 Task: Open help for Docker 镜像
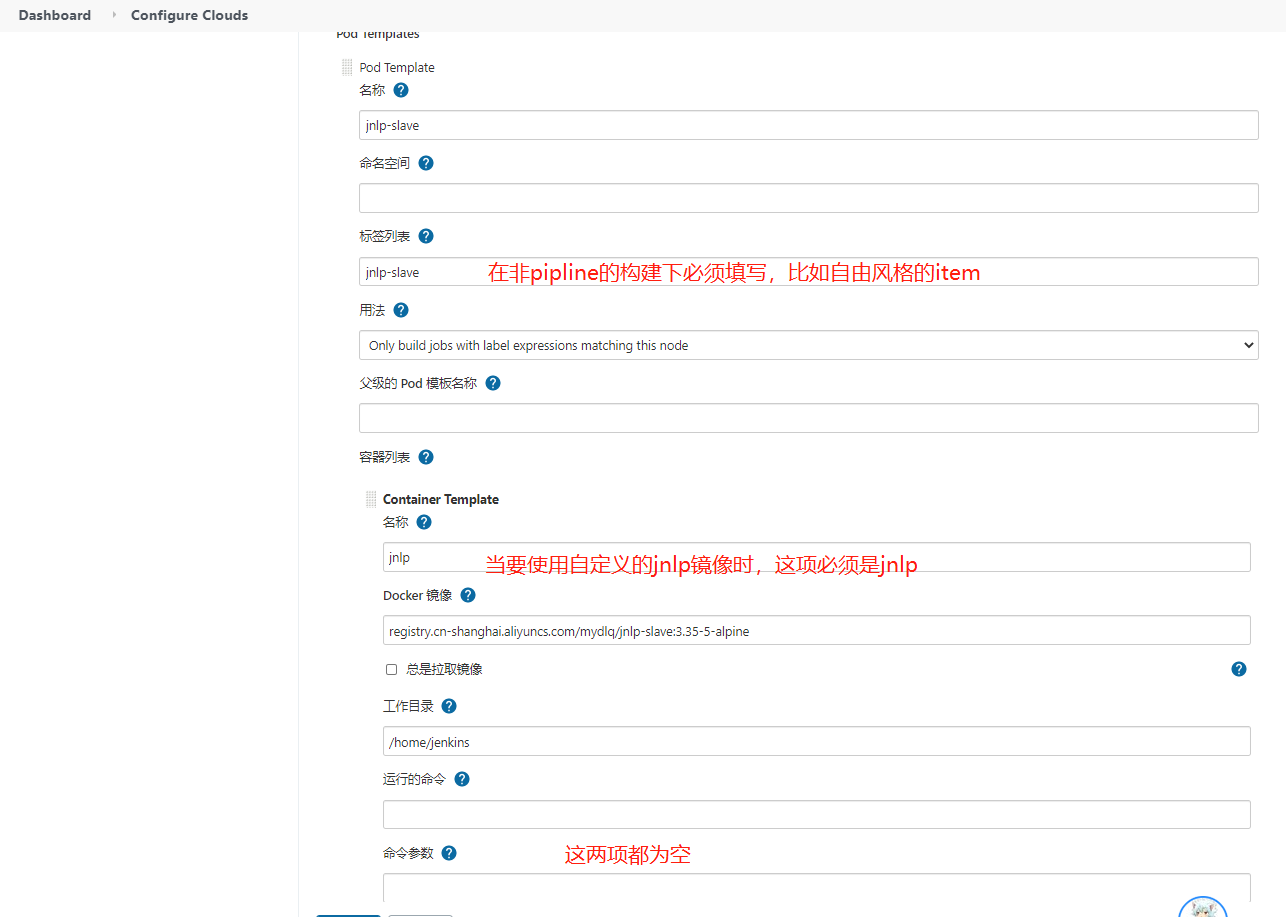click(467, 594)
